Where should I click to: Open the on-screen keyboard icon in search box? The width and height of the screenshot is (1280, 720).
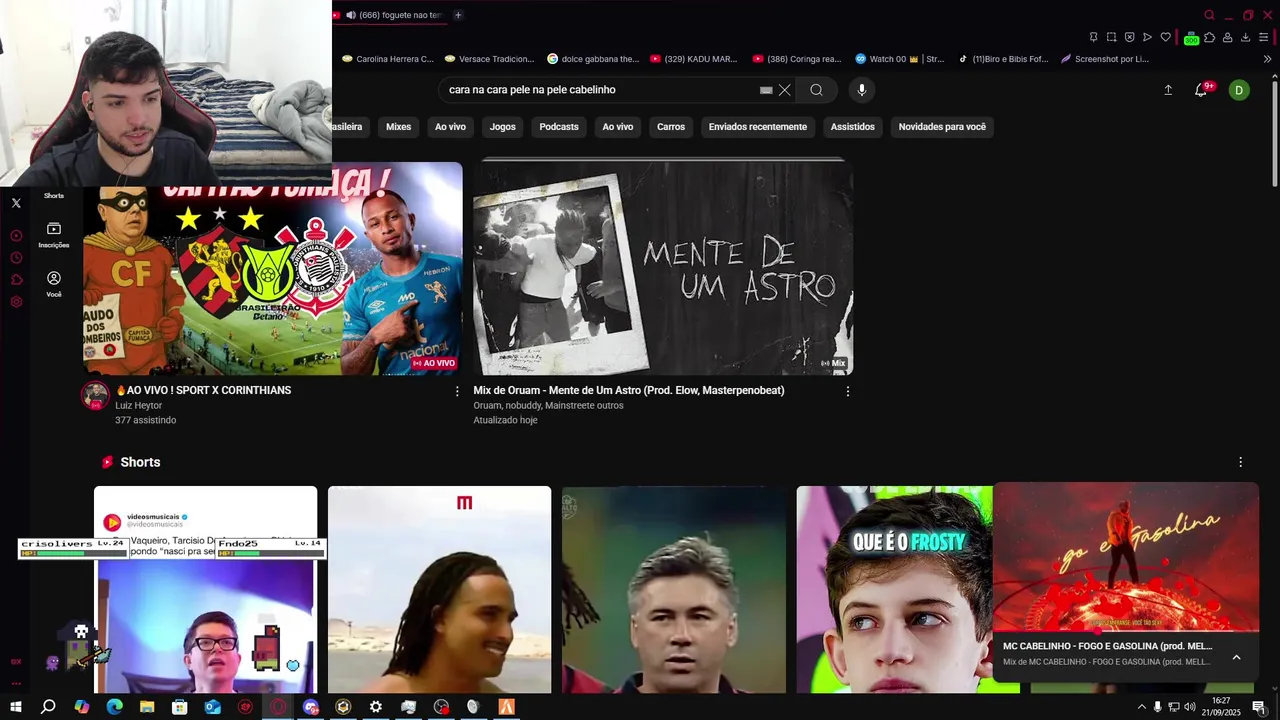point(766,90)
